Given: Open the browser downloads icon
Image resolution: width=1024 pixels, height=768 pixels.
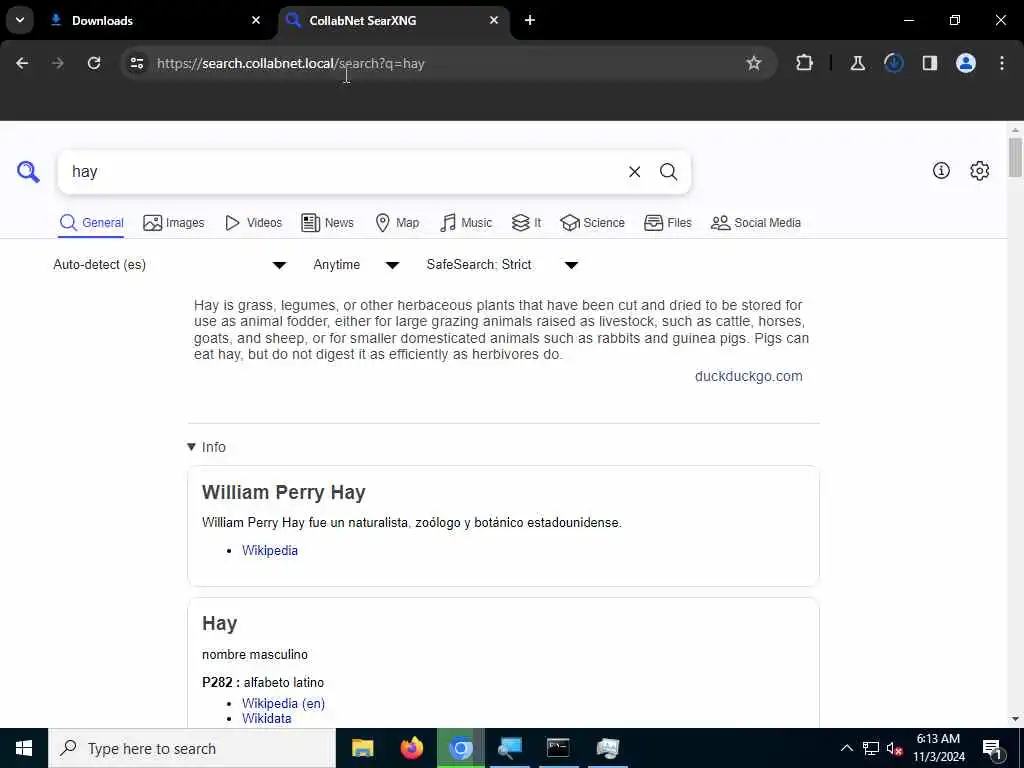Looking at the screenshot, I should click(x=893, y=63).
